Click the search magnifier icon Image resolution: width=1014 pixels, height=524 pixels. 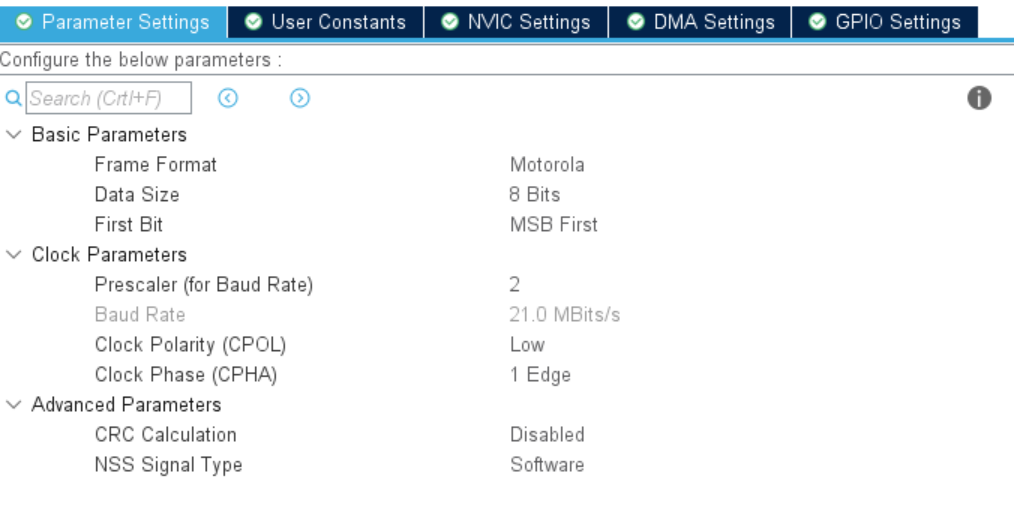tap(13, 98)
